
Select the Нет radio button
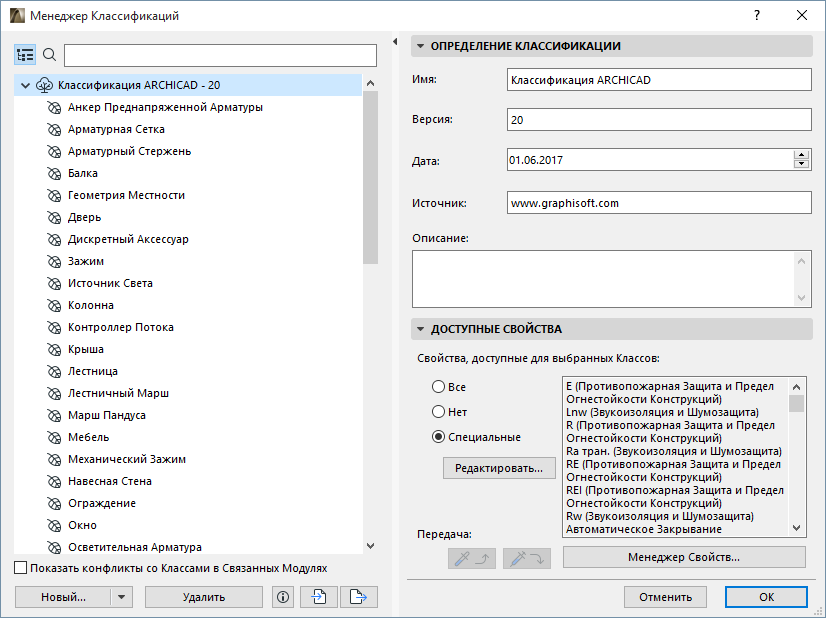click(438, 411)
